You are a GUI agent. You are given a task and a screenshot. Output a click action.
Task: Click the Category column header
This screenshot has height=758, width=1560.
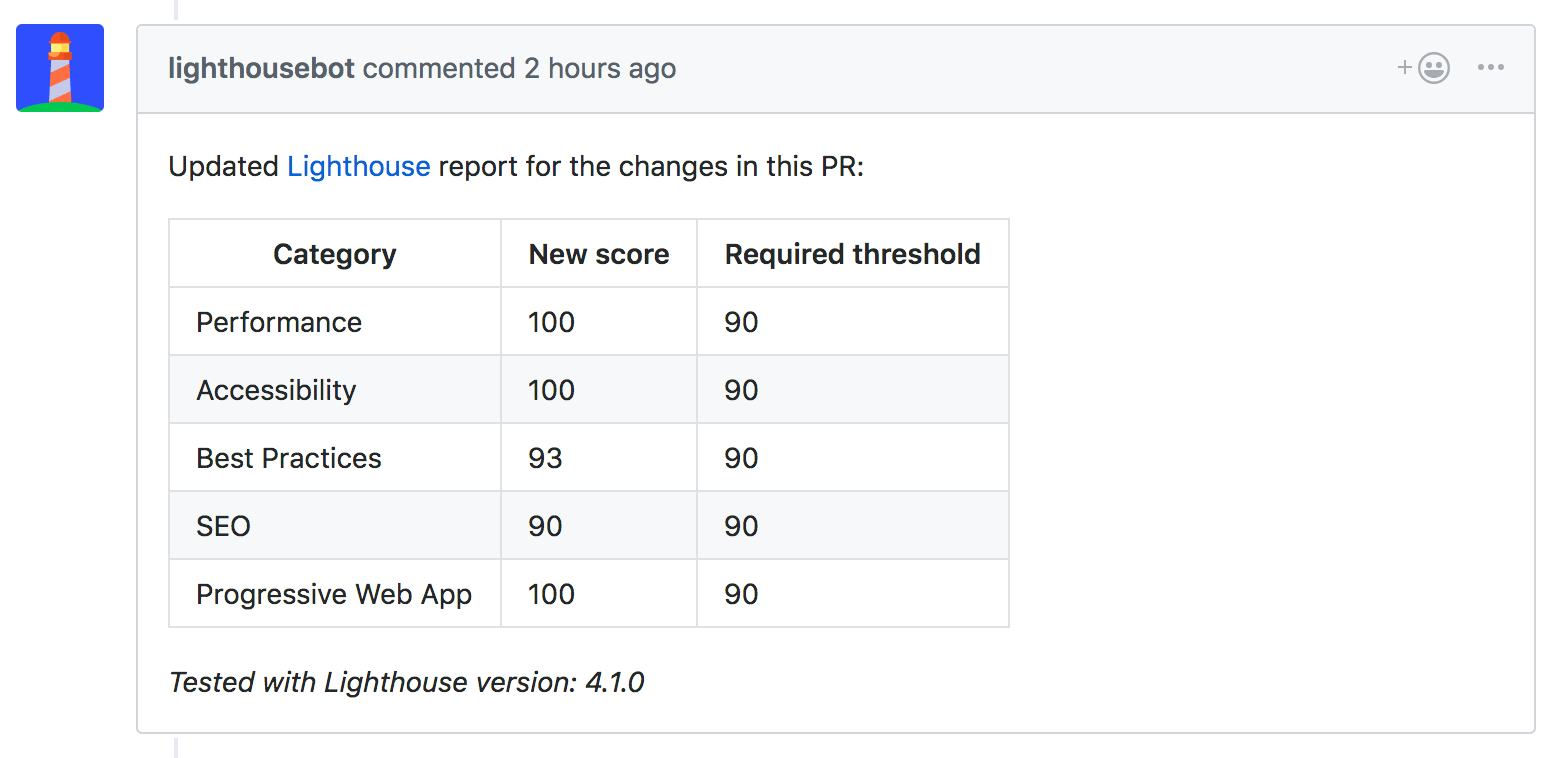coord(335,254)
